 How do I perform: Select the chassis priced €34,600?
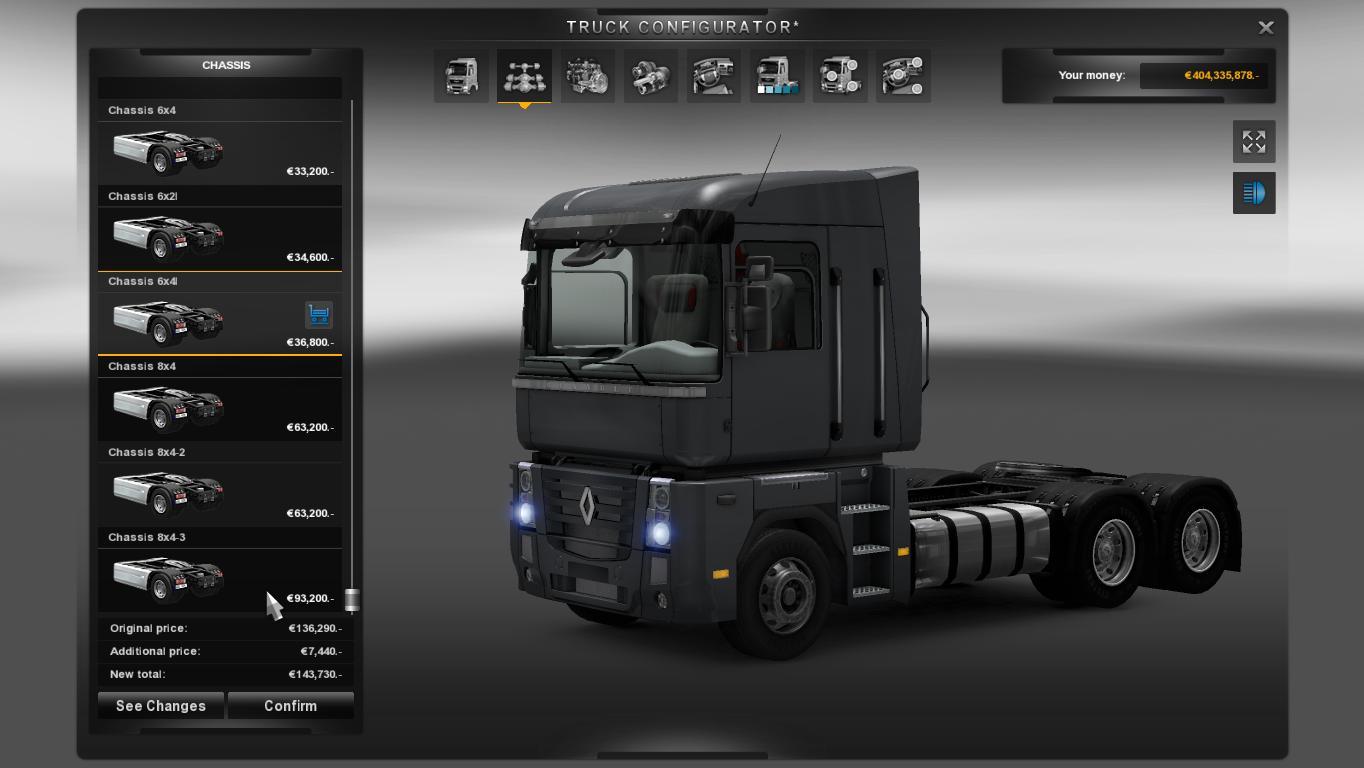click(x=219, y=237)
